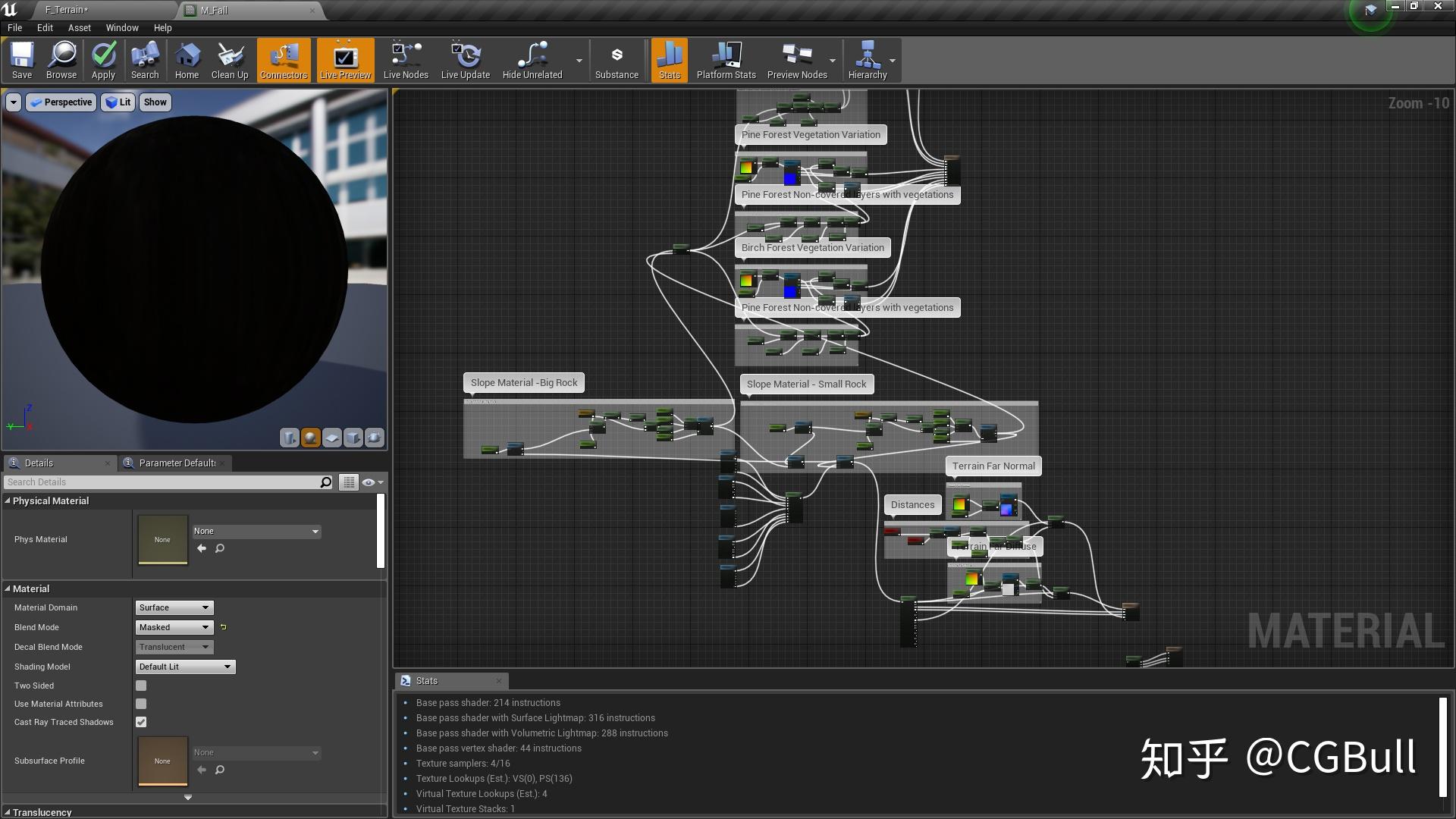The width and height of the screenshot is (1456, 819).
Task: Click the Show viewport button
Action: click(x=155, y=102)
